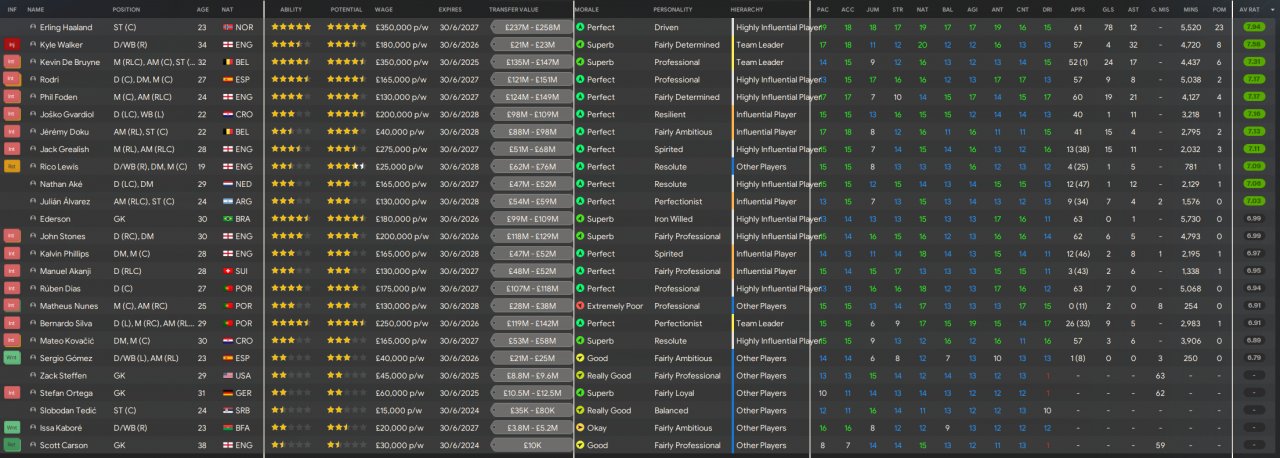Click Haaland's 7.94 average rating badge
The image size is (1280, 458).
1252,27
